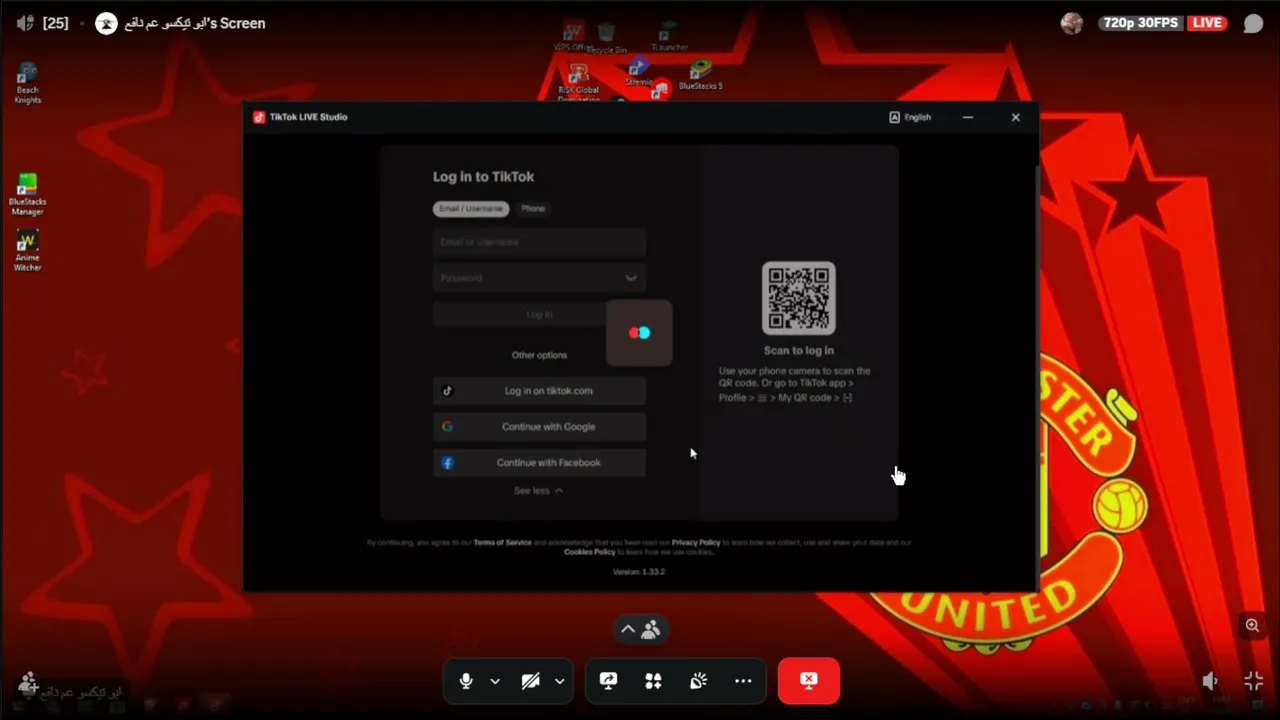Click the share screen icon
1280x720 pixels.
click(608, 681)
